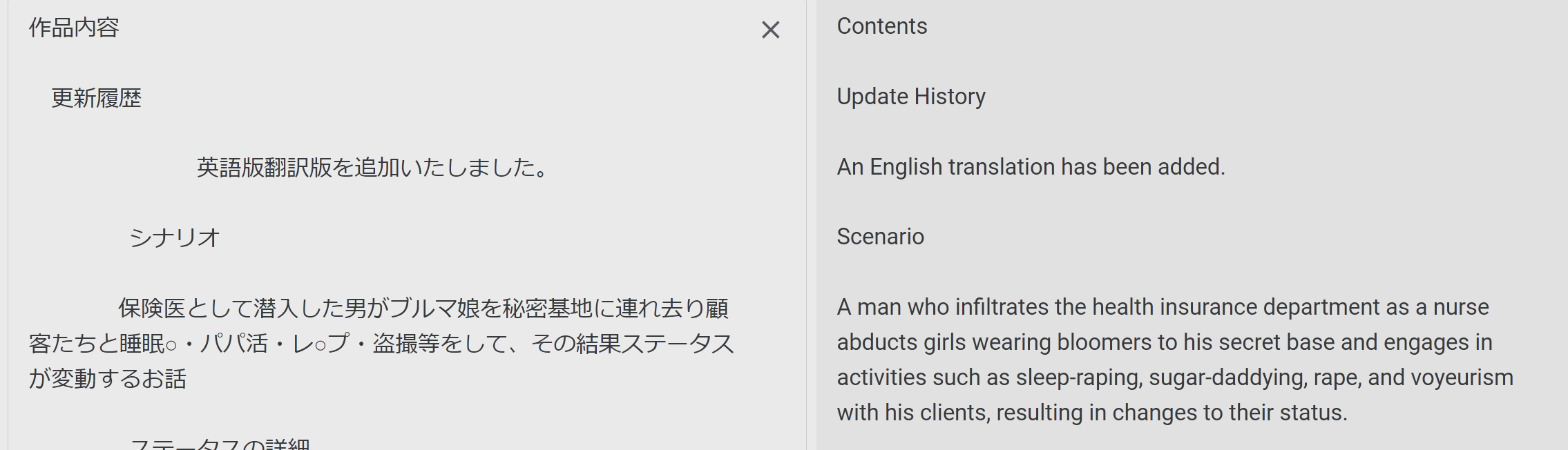Click the Update History translated text
Image resolution: width=1568 pixels, height=450 pixels.
[911, 97]
